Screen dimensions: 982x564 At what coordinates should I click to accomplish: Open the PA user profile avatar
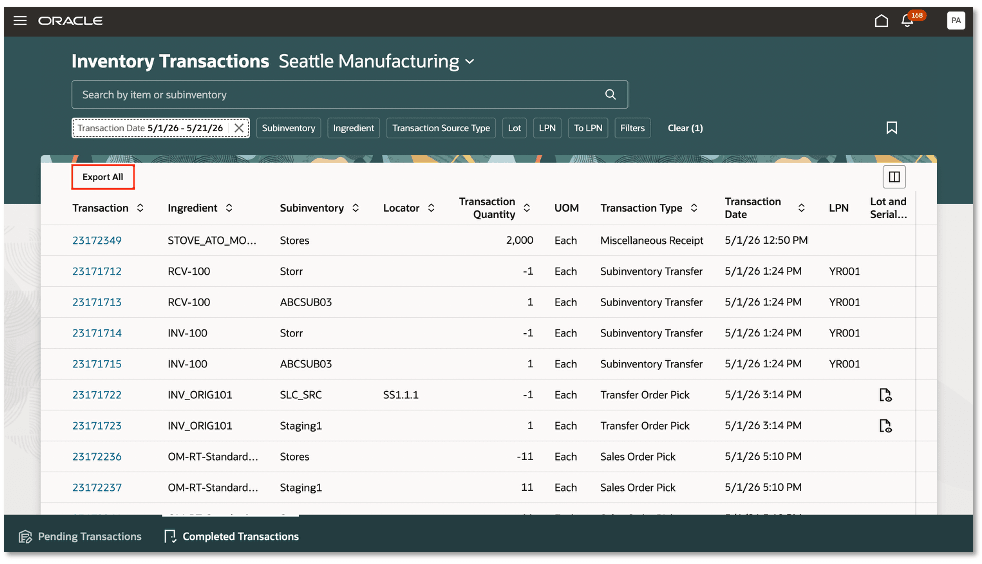tap(956, 21)
